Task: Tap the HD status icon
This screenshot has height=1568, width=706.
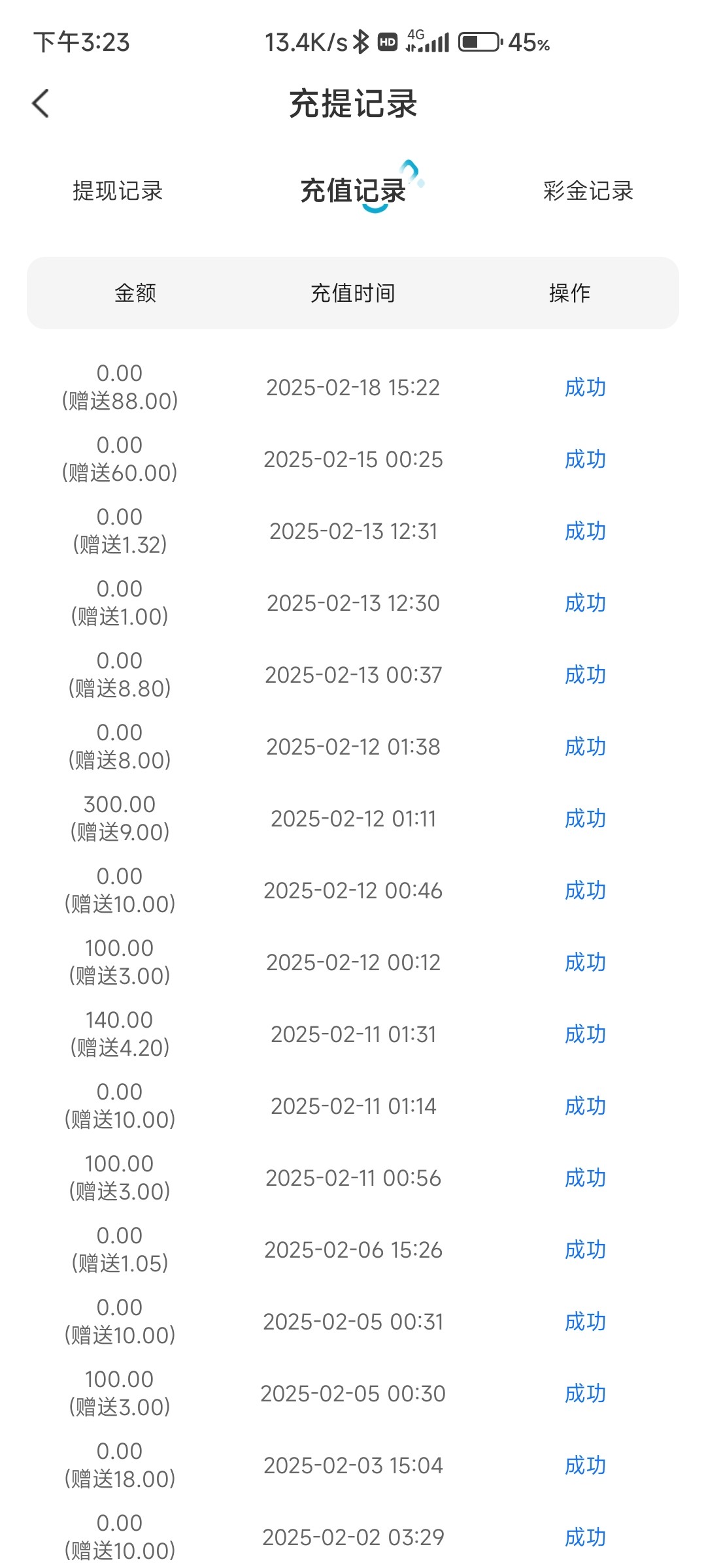Action: click(x=388, y=42)
